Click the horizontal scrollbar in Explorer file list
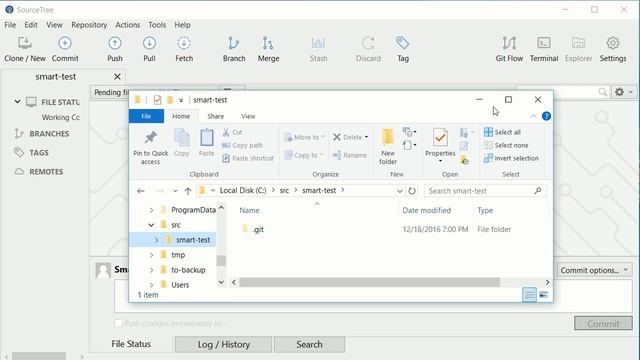This screenshot has height=360, width=640. 369,282
